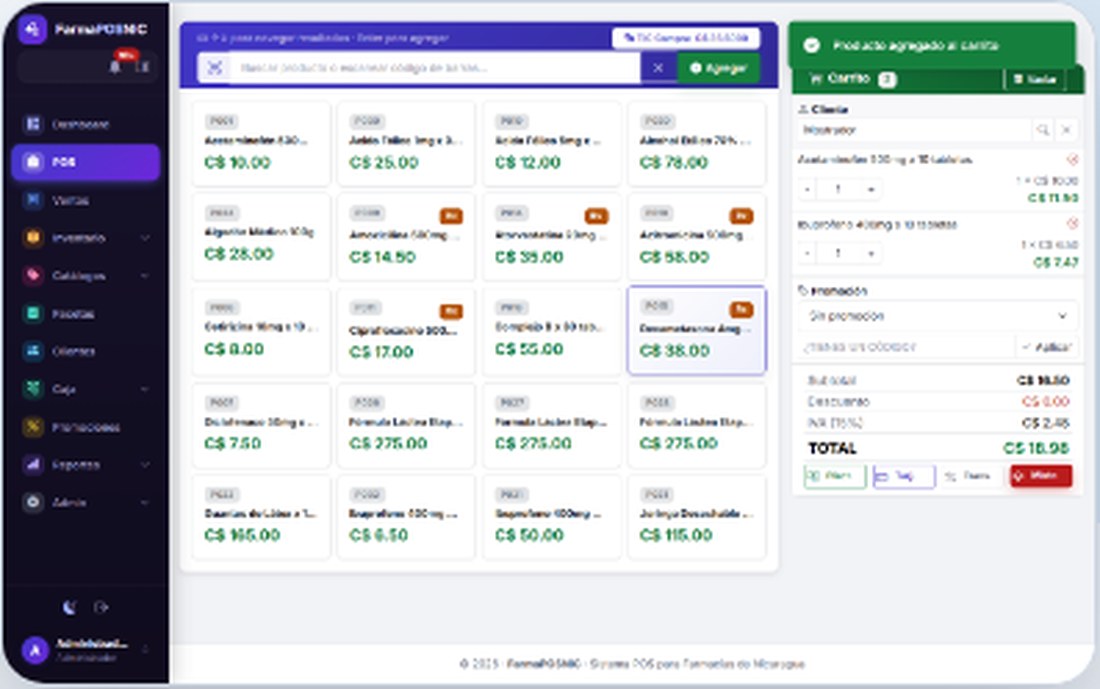Open the notifications bell
This screenshot has width=1100, height=689.
click(x=115, y=67)
